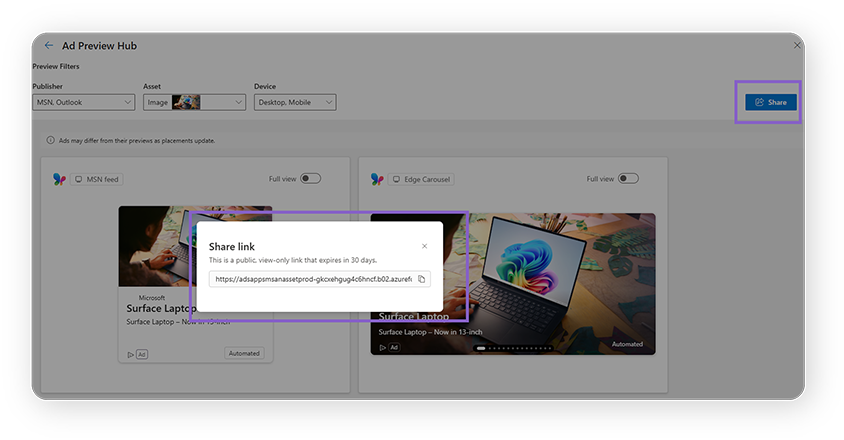Click the Copilot logo on Edge Carousel card
The height and width of the screenshot is (440, 844).
(x=377, y=179)
